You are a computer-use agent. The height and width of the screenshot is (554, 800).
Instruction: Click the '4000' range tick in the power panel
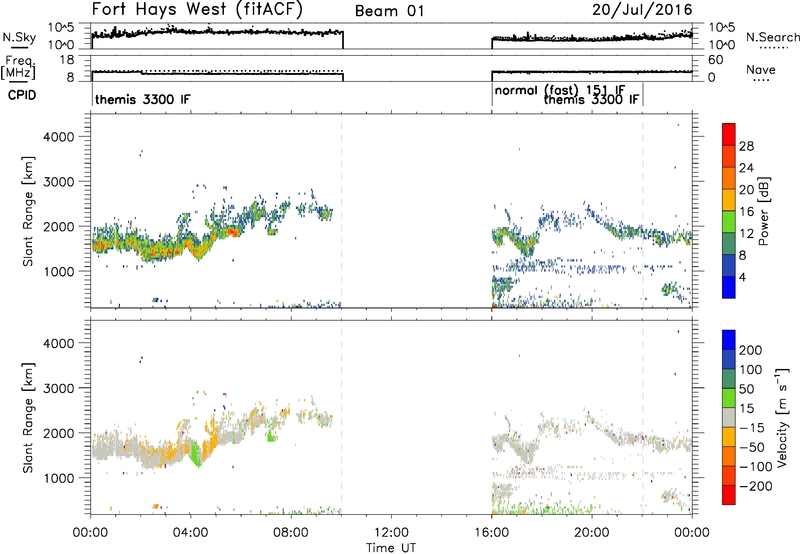pos(59,137)
